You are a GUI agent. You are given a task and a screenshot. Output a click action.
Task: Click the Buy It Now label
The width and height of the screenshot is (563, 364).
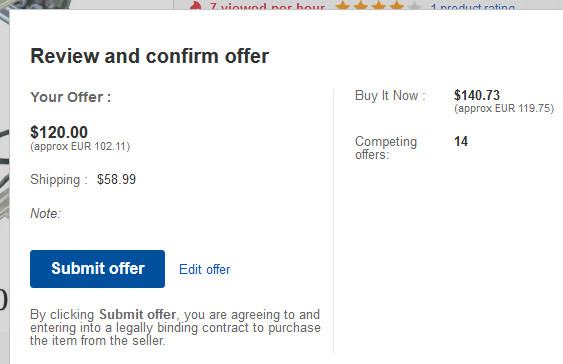390,95
